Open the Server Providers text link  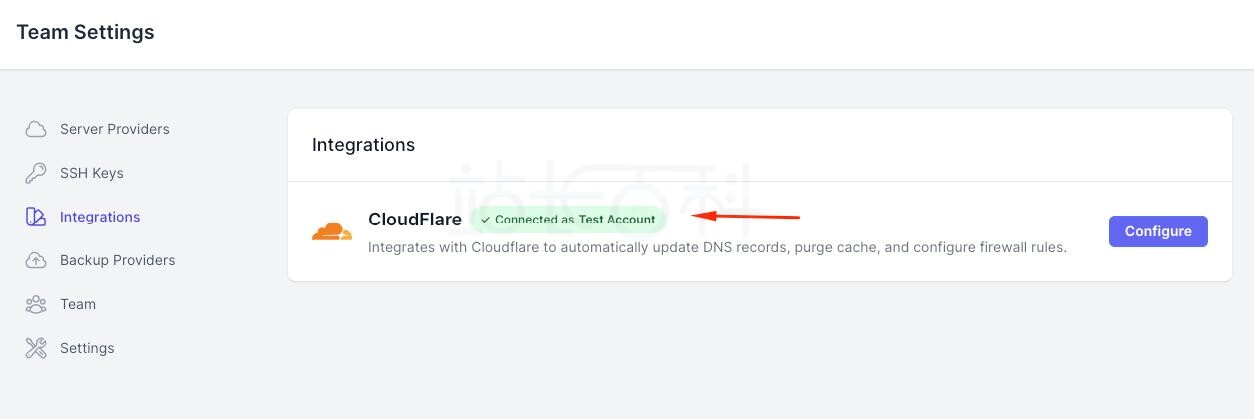(114, 129)
